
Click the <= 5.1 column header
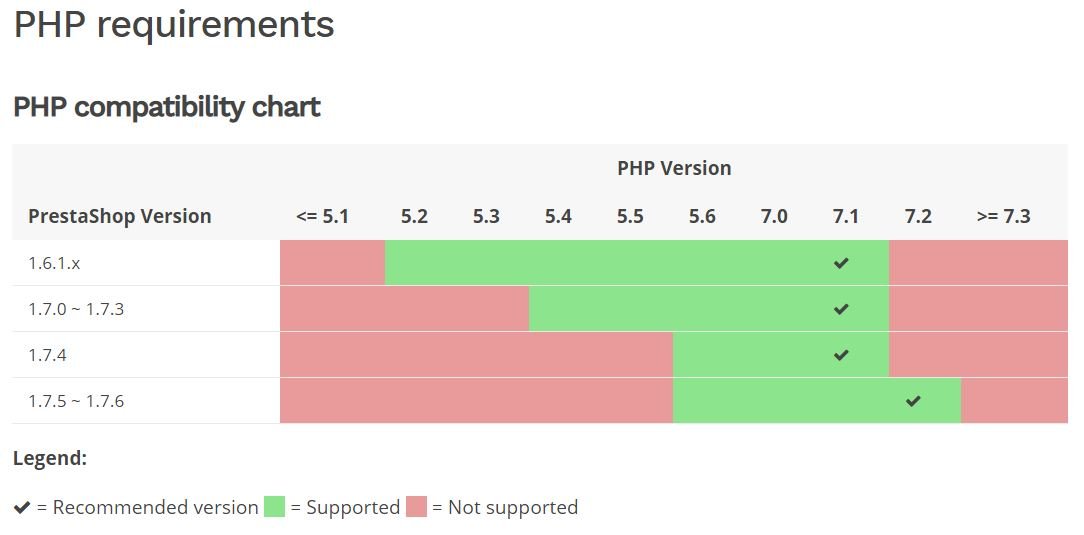click(323, 216)
